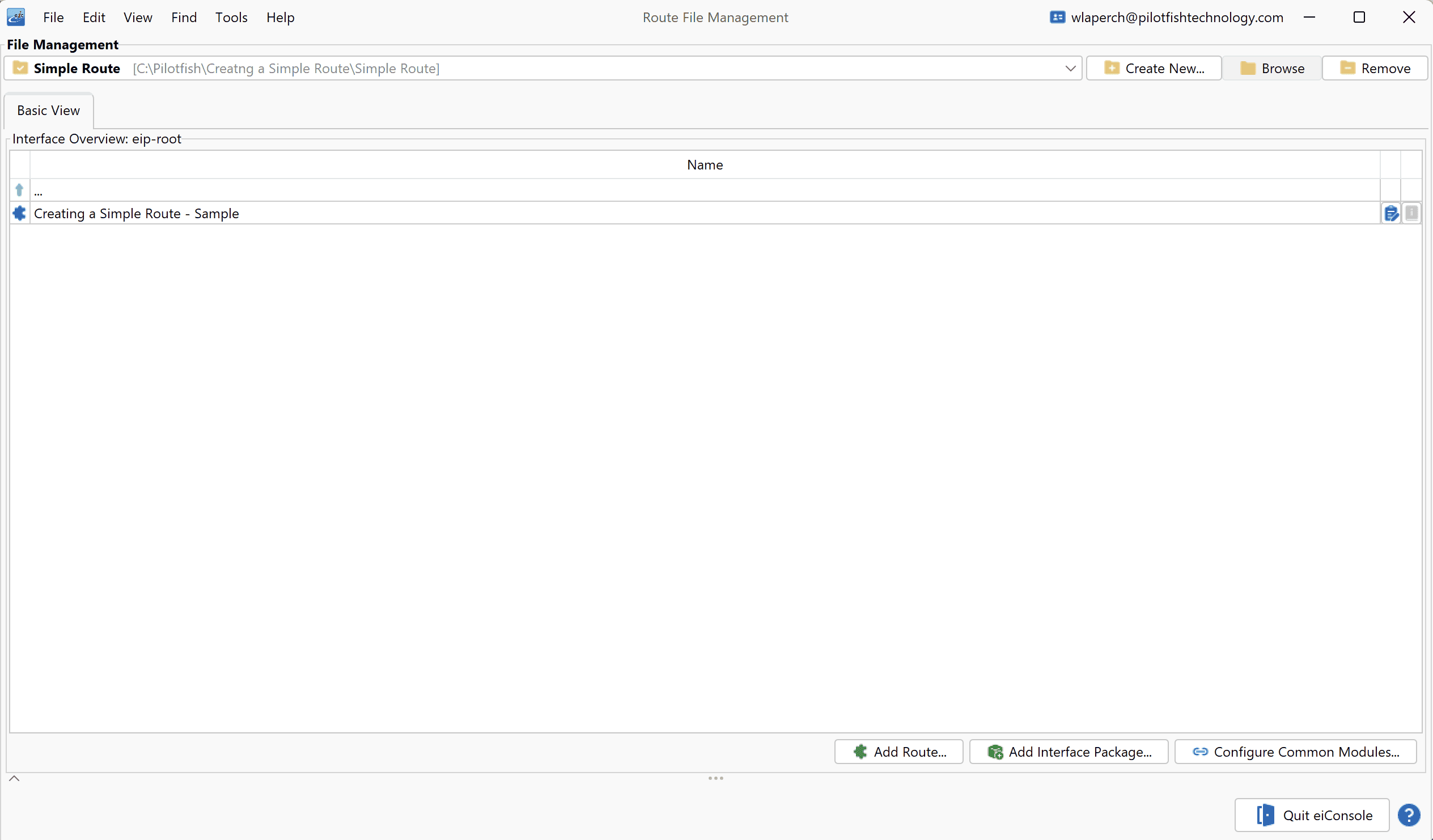Expand the bottom panel with the chevron
Viewport: 1433px width, 840px height.
click(15, 779)
